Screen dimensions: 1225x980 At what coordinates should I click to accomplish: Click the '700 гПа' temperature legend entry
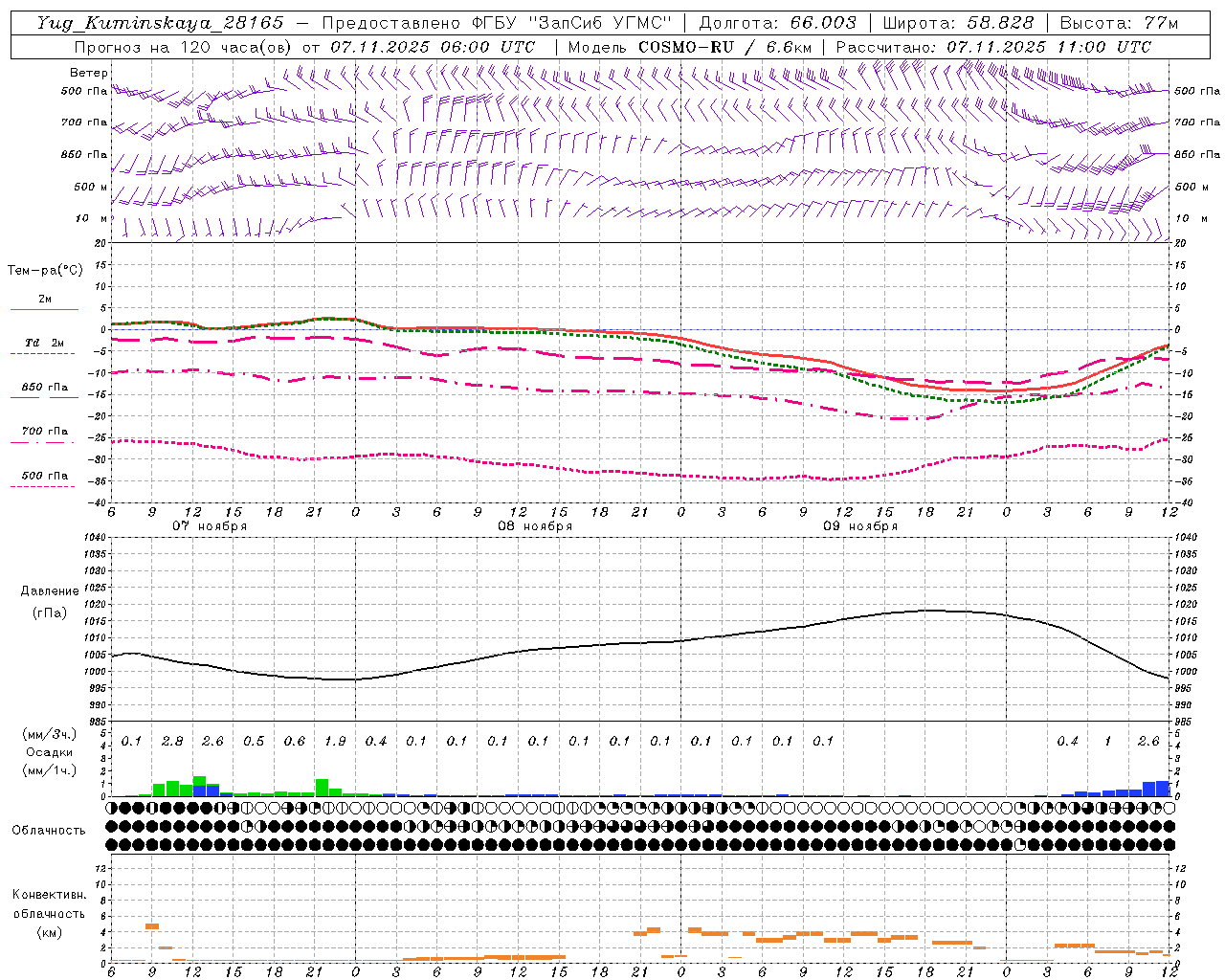pos(45,432)
